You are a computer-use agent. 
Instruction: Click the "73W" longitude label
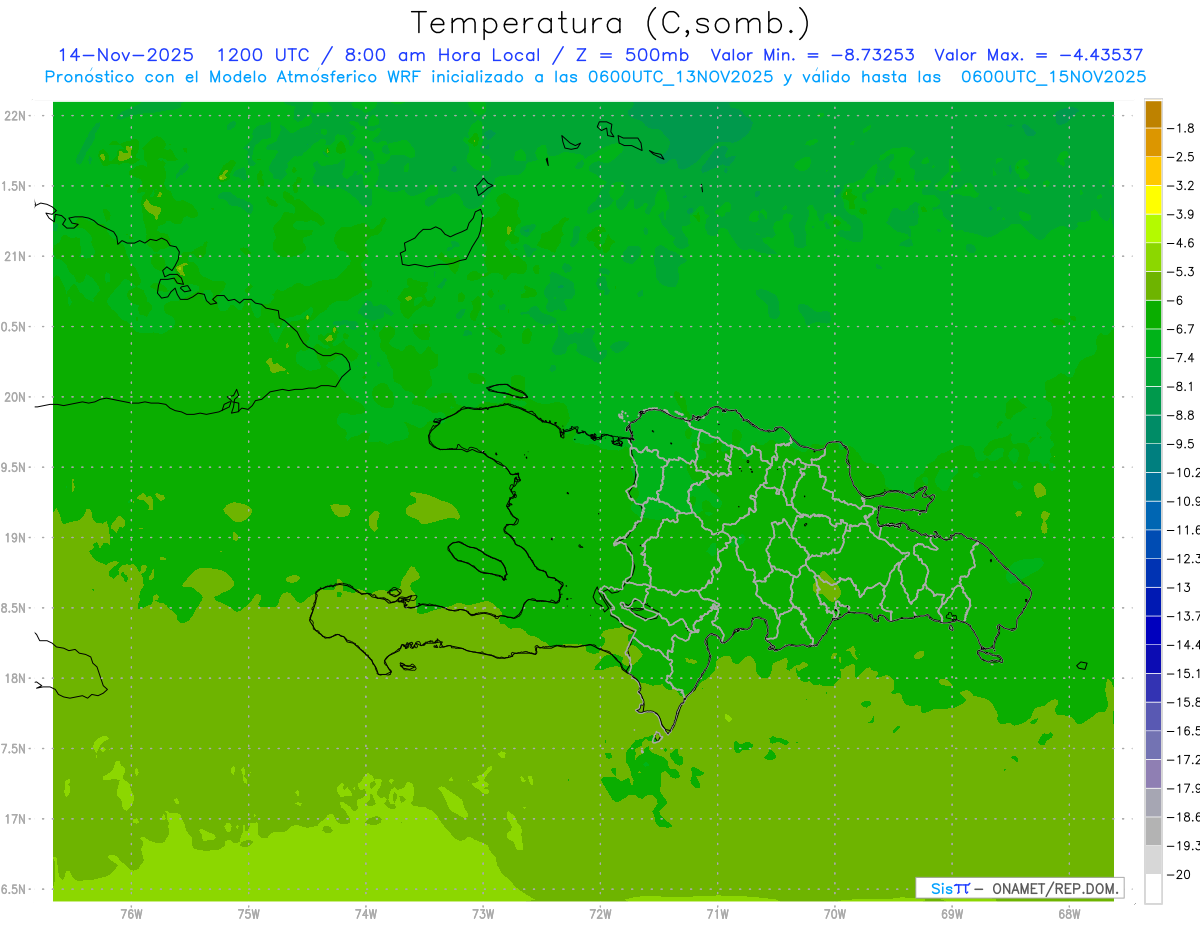[x=483, y=914]
